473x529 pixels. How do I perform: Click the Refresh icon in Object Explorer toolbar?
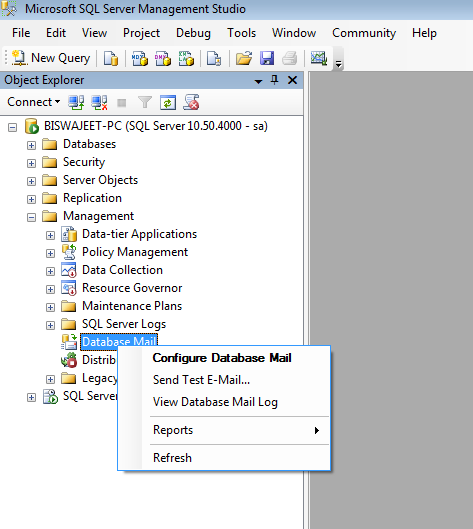[x=168, y=103]
